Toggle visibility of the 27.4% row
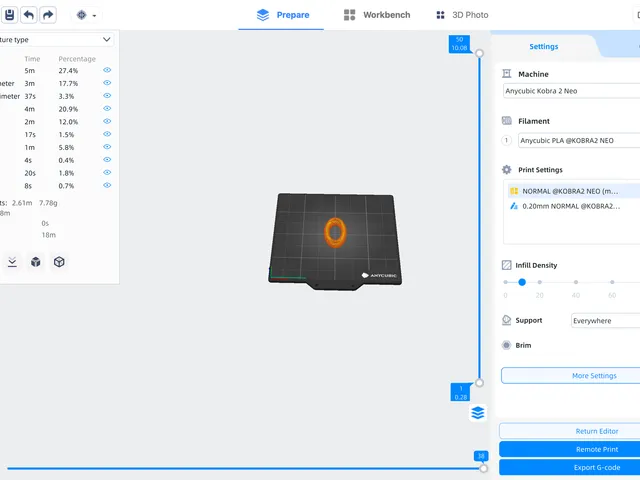 click(107, 70)
